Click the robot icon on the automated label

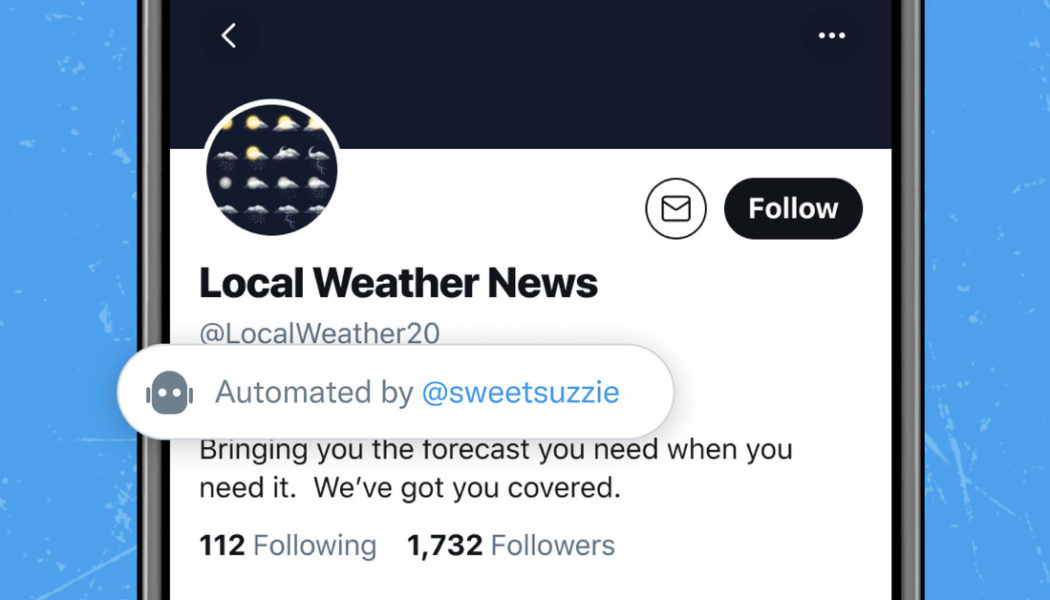169,392
